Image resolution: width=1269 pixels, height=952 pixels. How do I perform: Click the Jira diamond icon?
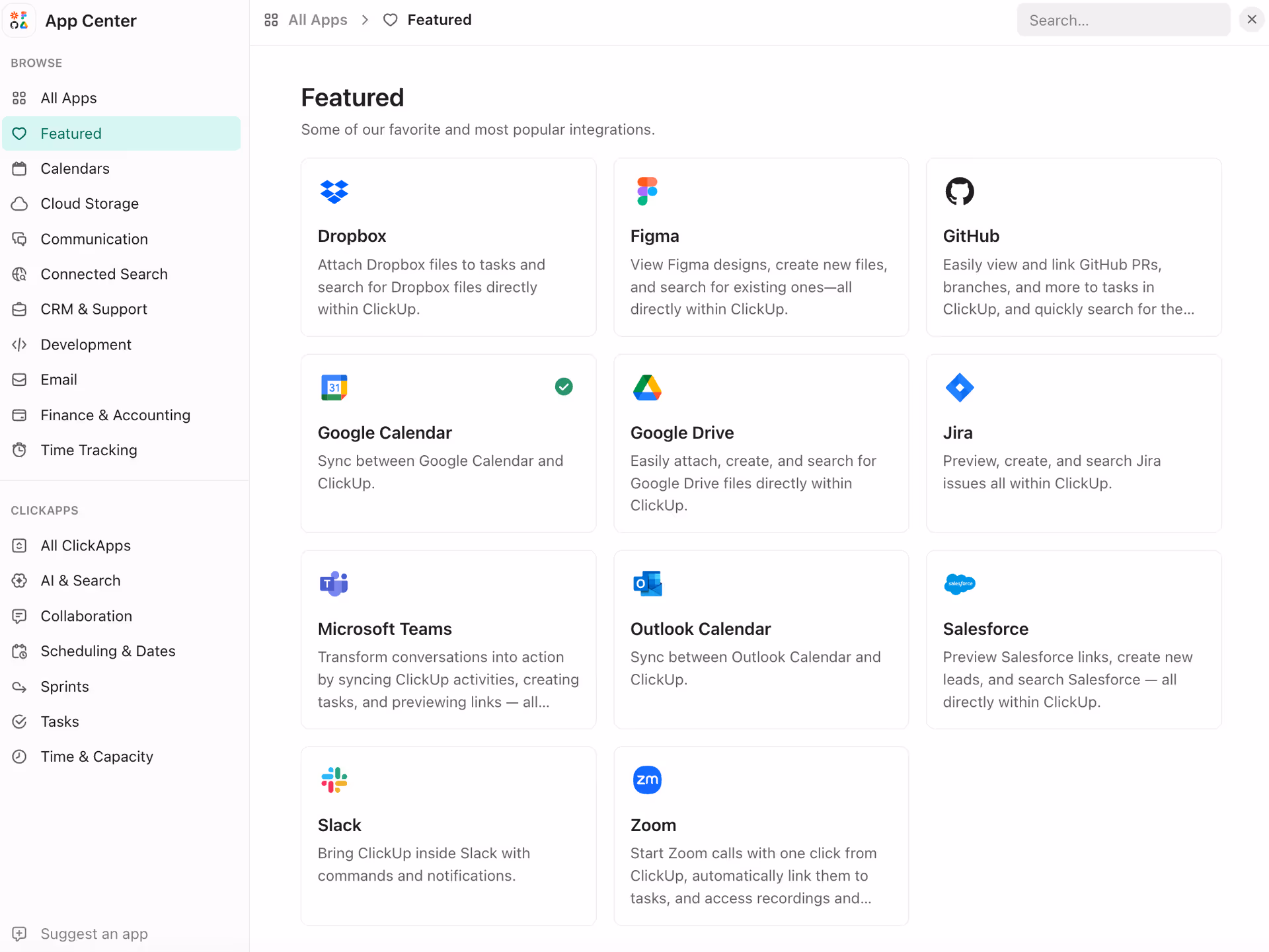pyautogui.click(x=960, y=388)
